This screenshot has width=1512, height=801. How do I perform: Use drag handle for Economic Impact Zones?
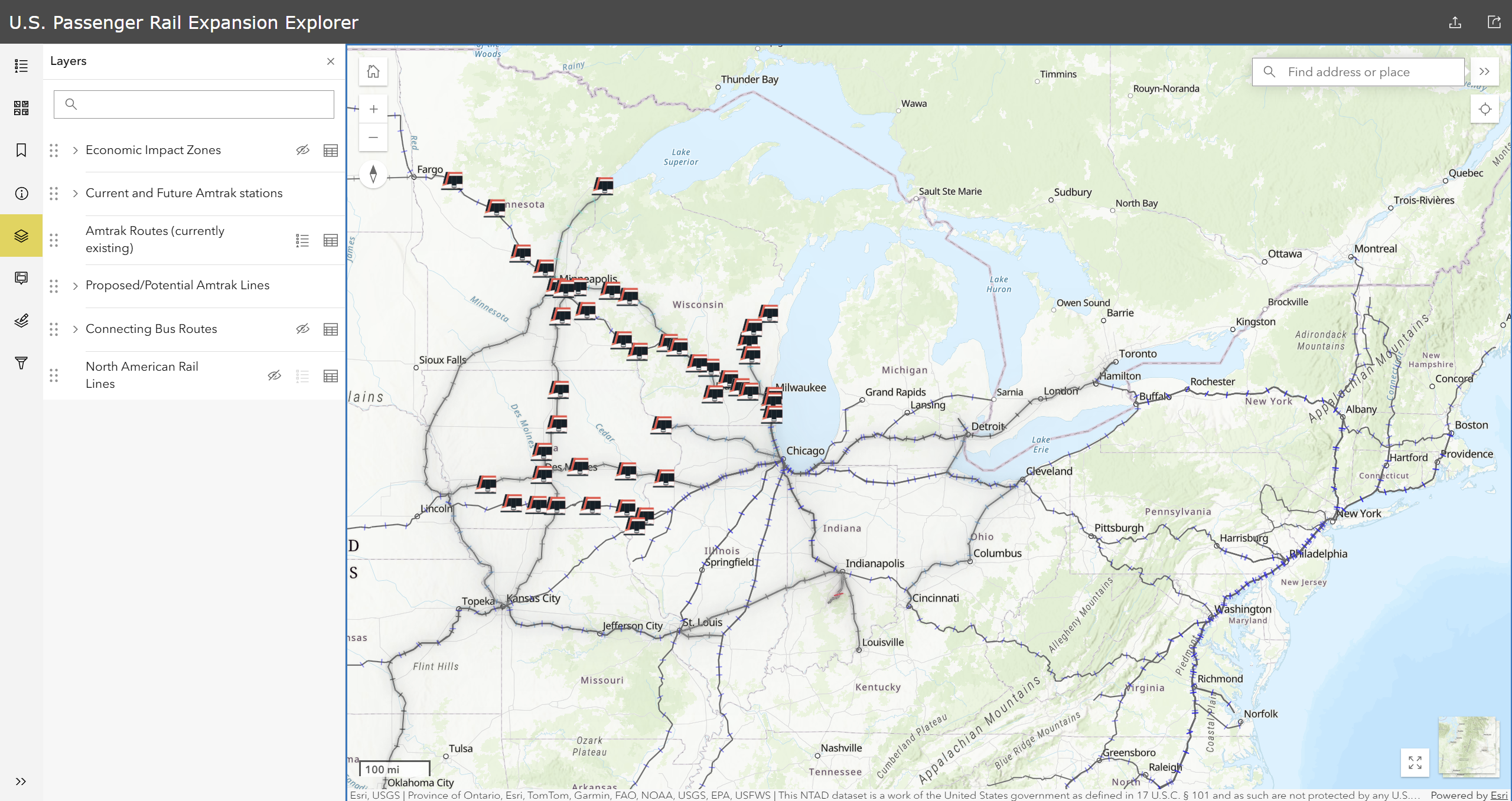point(54,151)
